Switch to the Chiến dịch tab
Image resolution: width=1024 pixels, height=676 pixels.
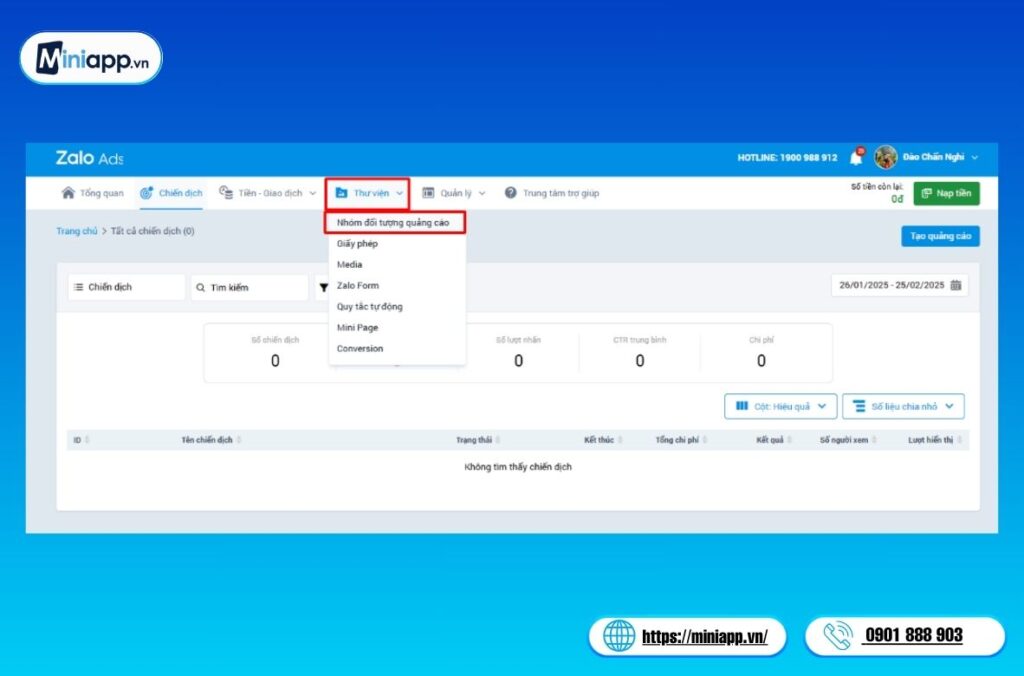[x=171, y=193]
